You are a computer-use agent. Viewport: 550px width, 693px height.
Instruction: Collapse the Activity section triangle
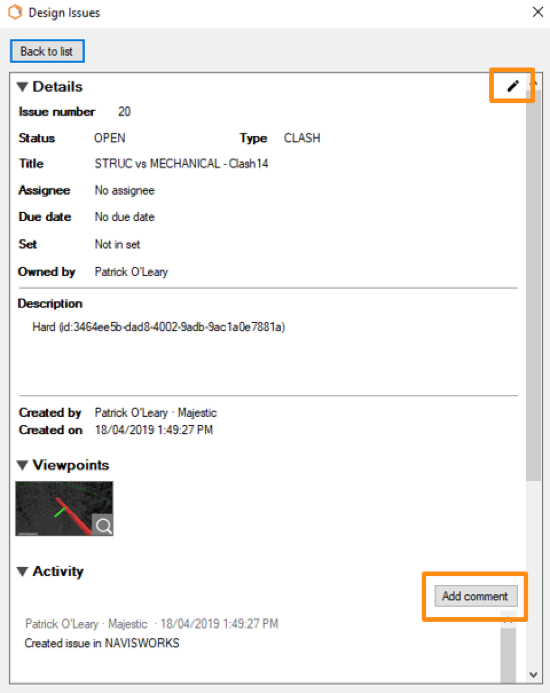pyautogui.click(x=23, y=571)
